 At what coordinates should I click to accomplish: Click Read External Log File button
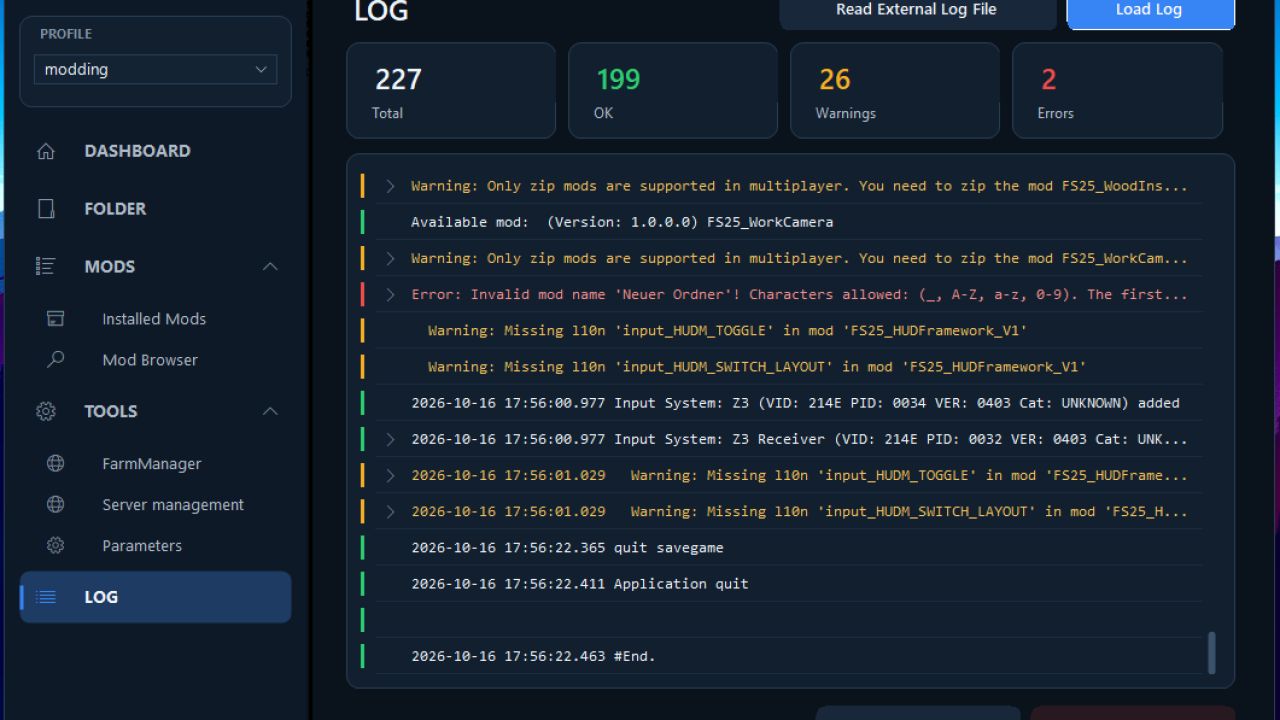coord(917,12)
